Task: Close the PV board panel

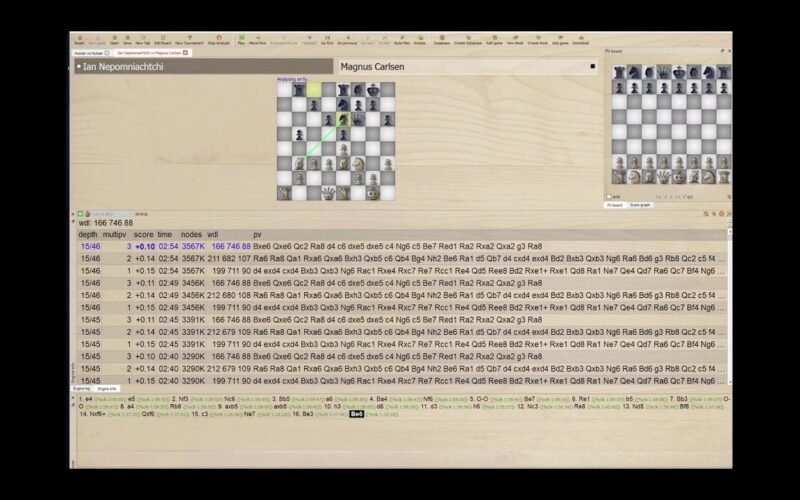Action: 730,51
